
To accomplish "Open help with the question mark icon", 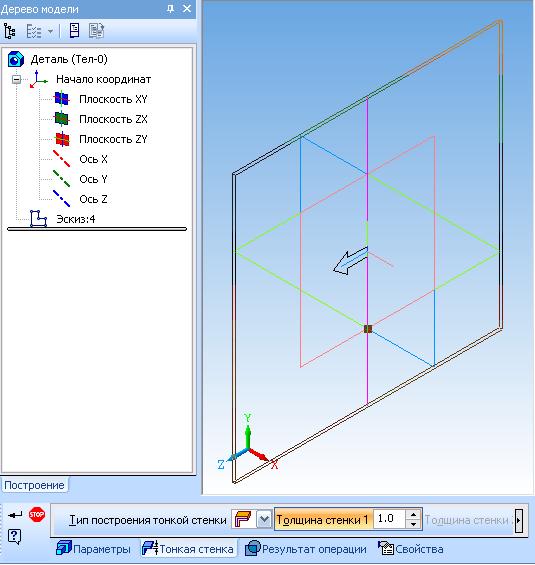I will tap(14, 537).
